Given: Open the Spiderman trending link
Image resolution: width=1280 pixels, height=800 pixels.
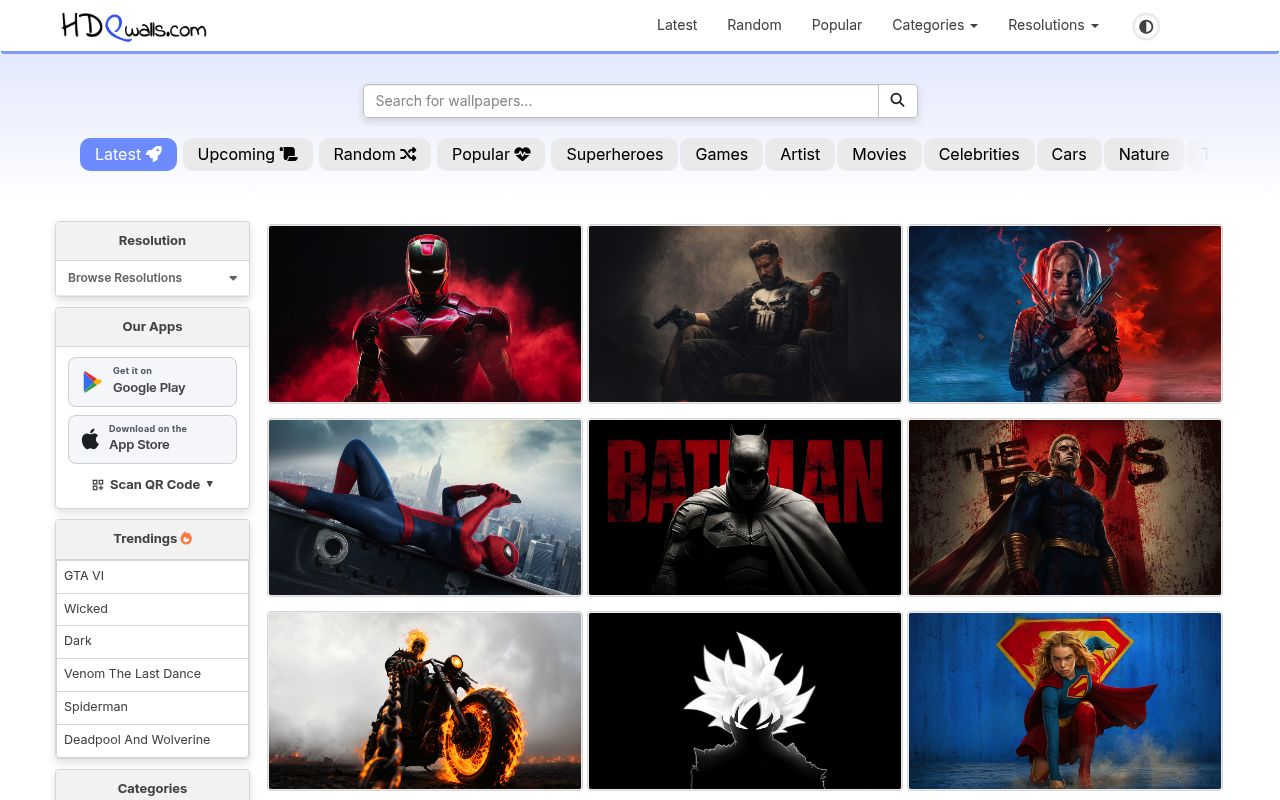Looking at the screenshot, I should [152, 707].
